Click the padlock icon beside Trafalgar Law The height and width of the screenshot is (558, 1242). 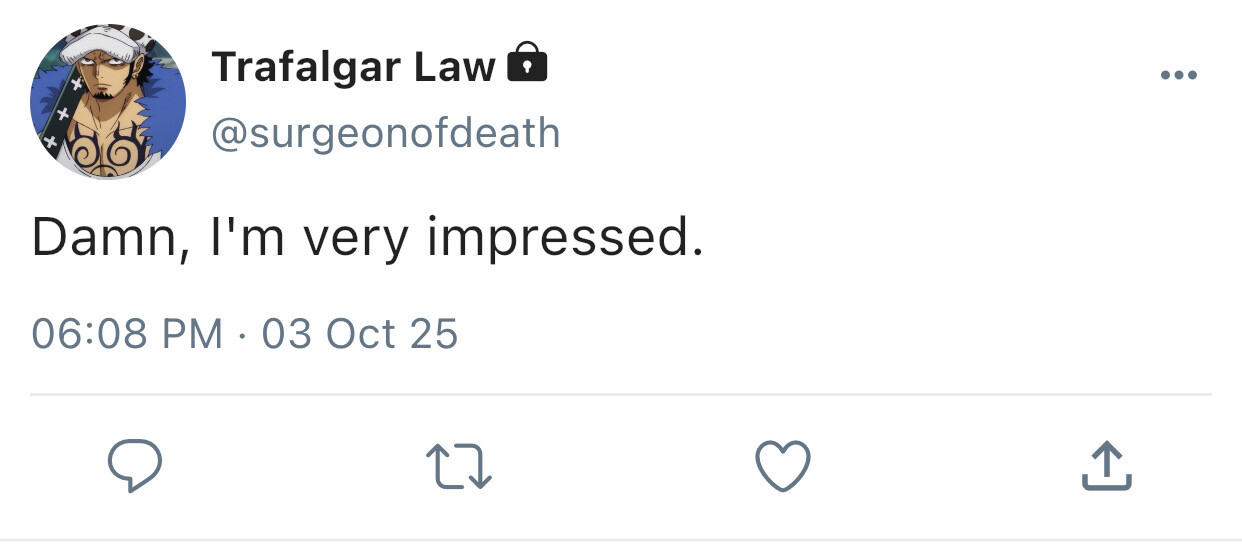(x=528, y=64)
